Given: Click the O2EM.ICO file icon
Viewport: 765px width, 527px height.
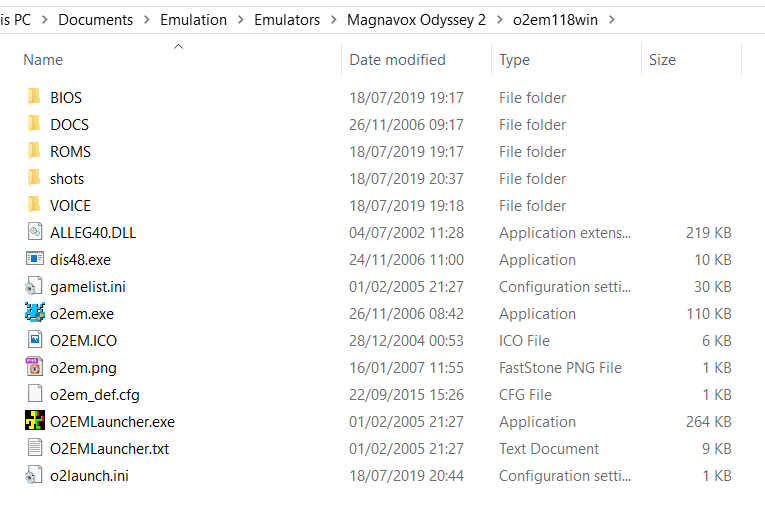Looking at the screenshot, I should coord(35,340).
